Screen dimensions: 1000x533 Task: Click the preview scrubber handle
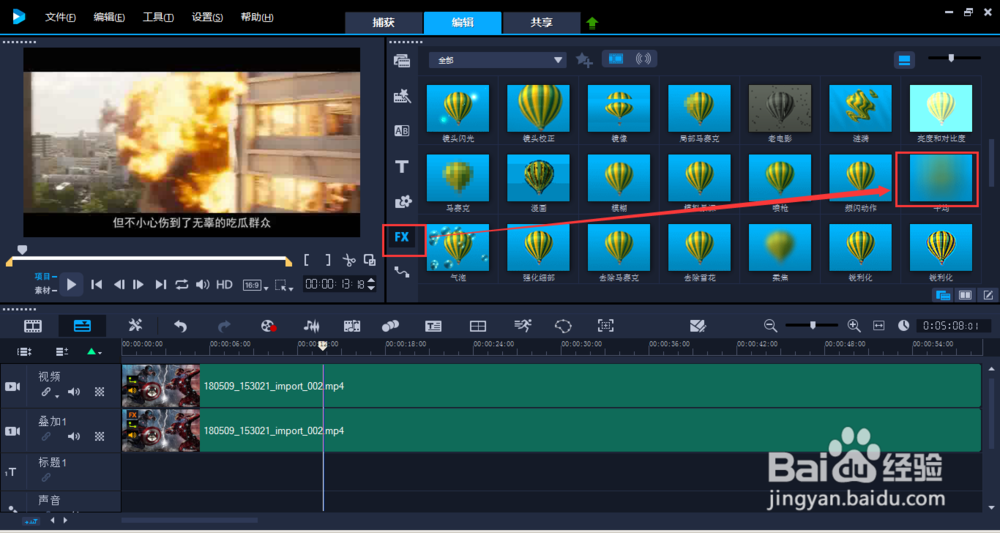(x=22, y=250)
